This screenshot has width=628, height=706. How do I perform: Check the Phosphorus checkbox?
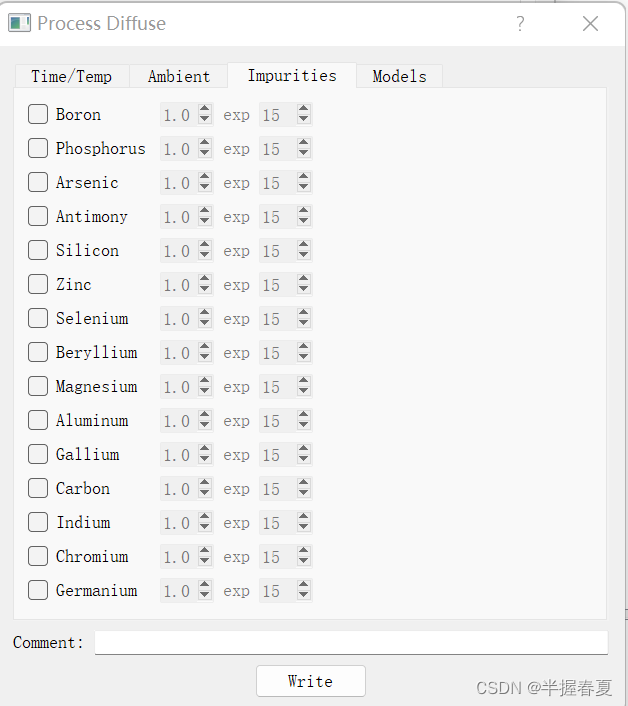point(38,148)
